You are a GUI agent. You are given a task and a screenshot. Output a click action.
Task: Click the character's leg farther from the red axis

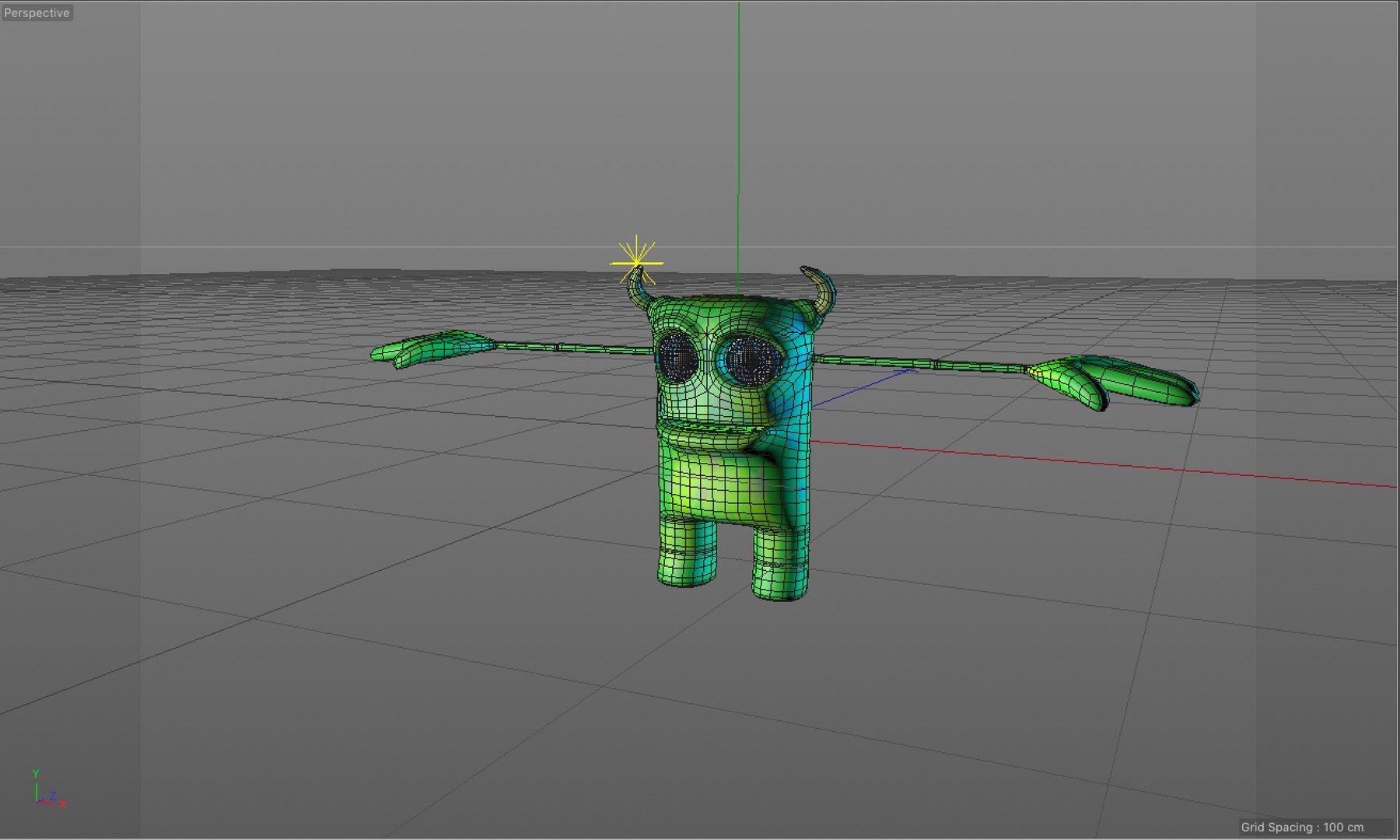coord(687,552)
